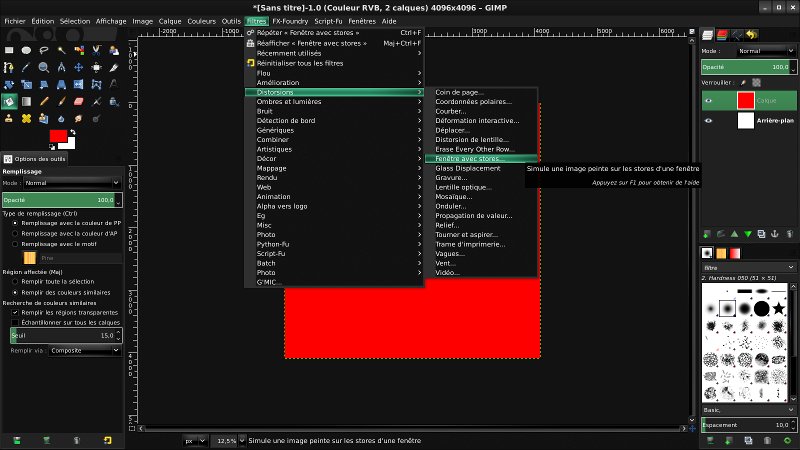Toggle lock alpha channel checker icon
Image resolution: width=800 pixels, height=450 pixels.
pyautogui.click(x=757, y=83)
